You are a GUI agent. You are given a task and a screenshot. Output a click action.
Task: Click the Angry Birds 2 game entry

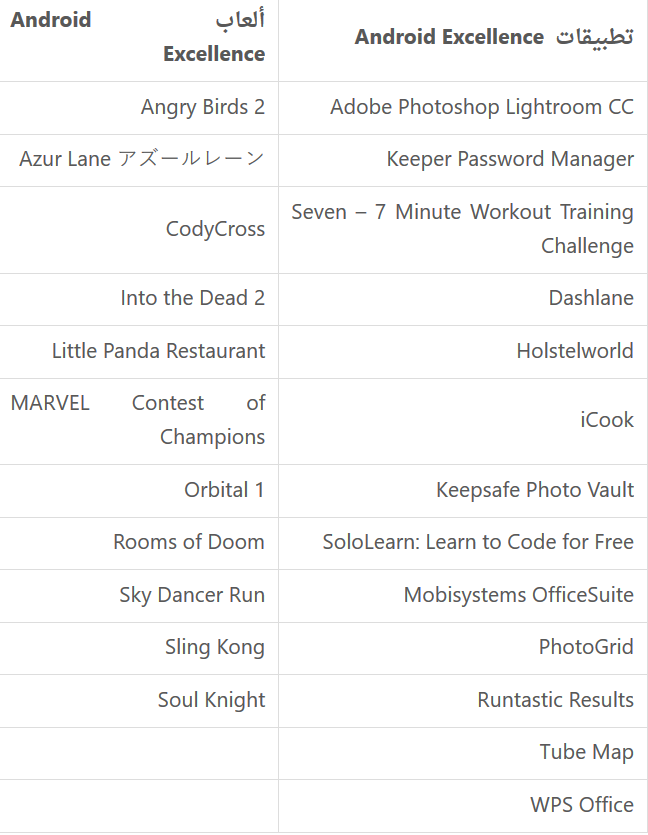point(202,107)
